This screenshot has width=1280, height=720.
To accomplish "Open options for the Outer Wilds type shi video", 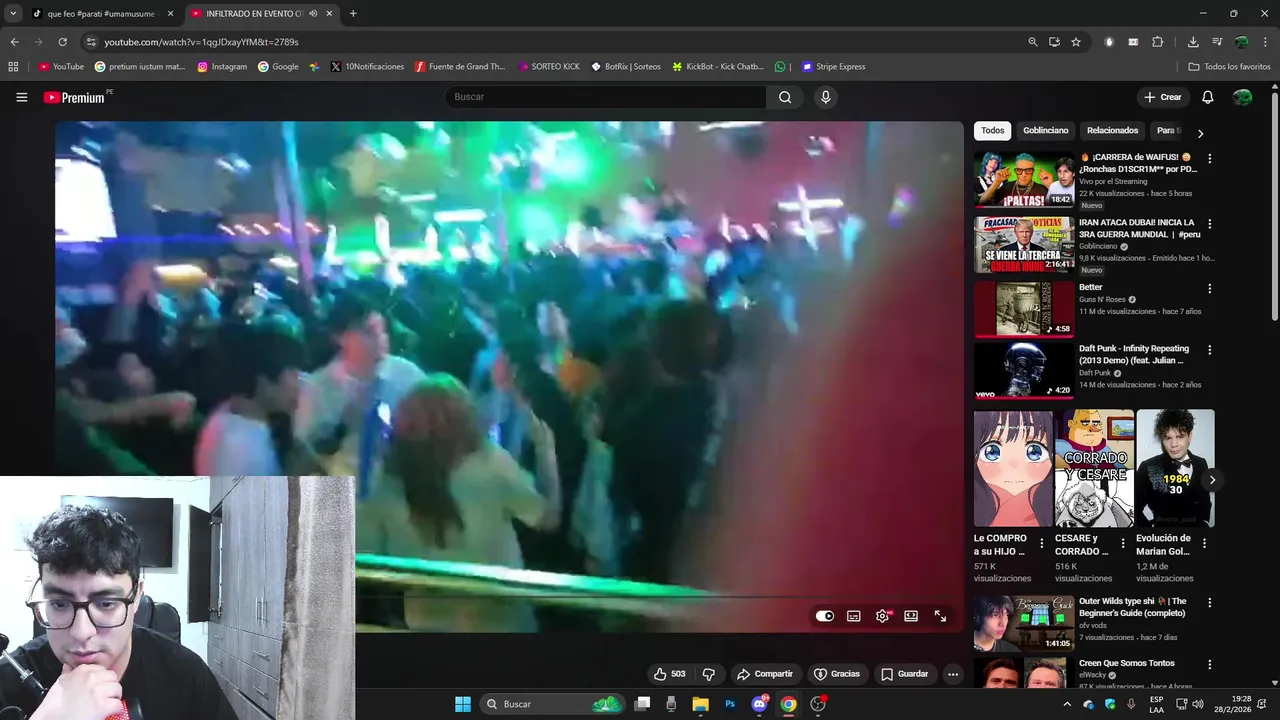I will coord(1209,603).
